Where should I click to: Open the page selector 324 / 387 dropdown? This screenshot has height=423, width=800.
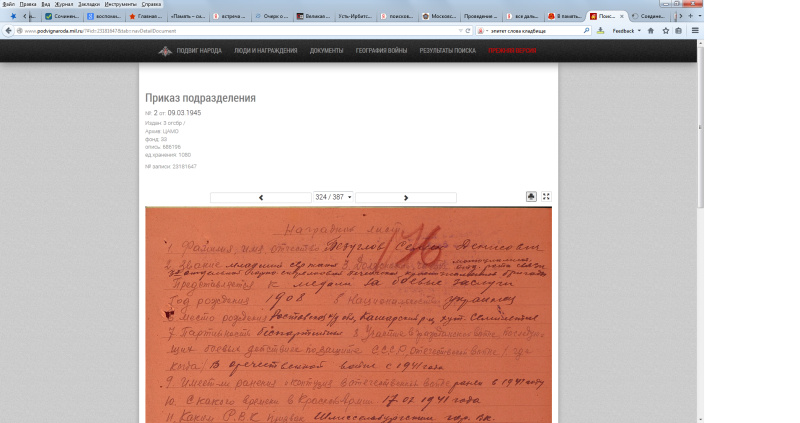pos(333,197)
